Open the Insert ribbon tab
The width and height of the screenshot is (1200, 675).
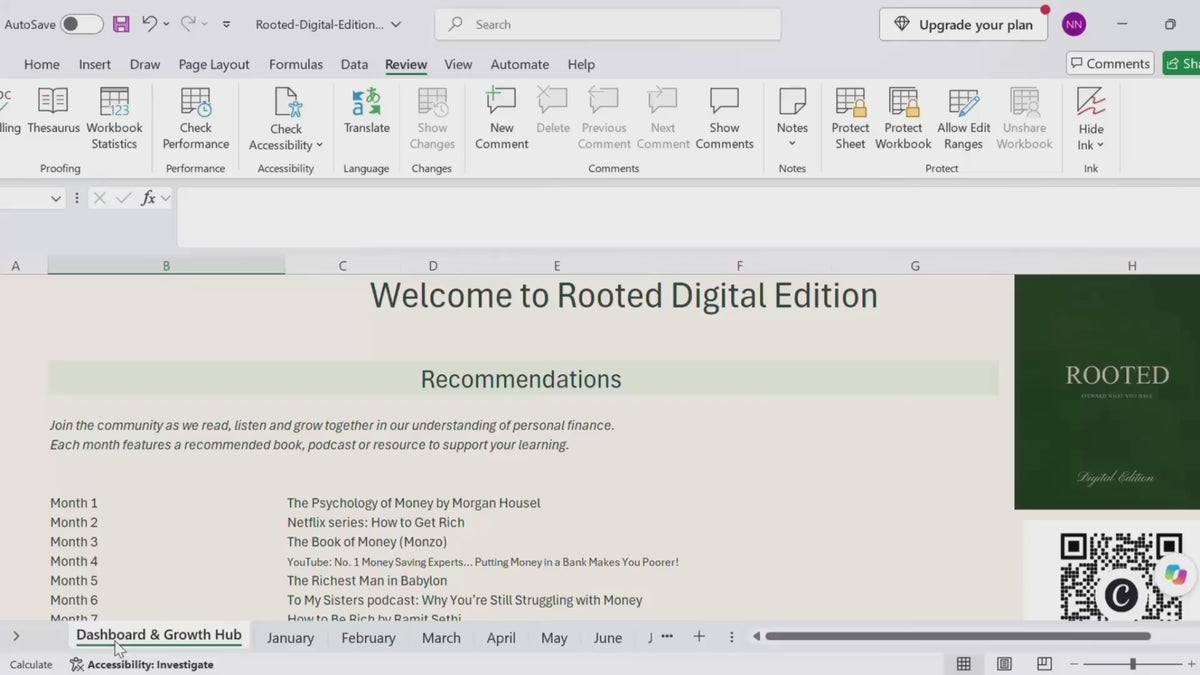pyautogui.click(x=95, y=64)
